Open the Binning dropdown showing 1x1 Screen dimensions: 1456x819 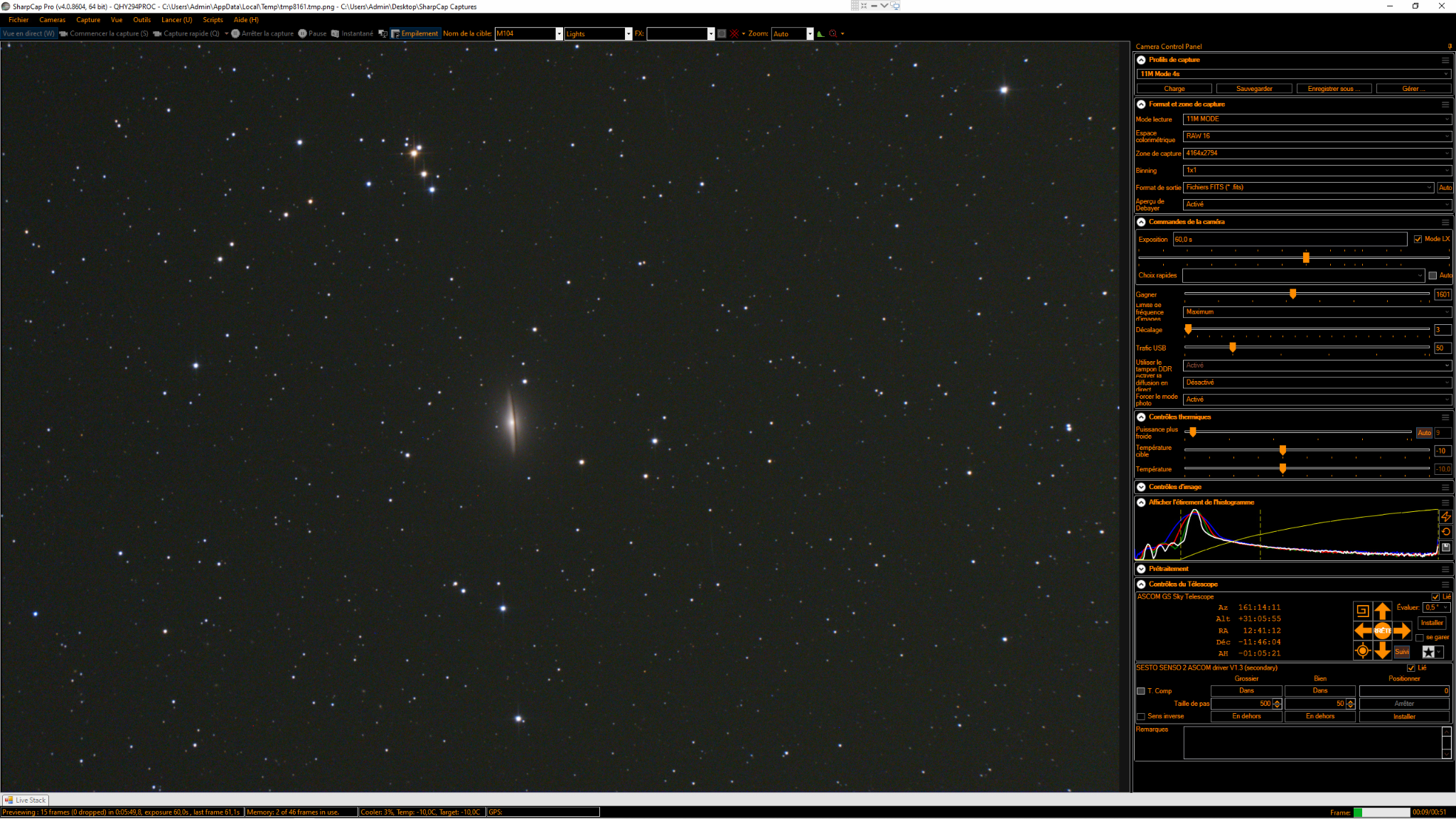(1317, 171)
